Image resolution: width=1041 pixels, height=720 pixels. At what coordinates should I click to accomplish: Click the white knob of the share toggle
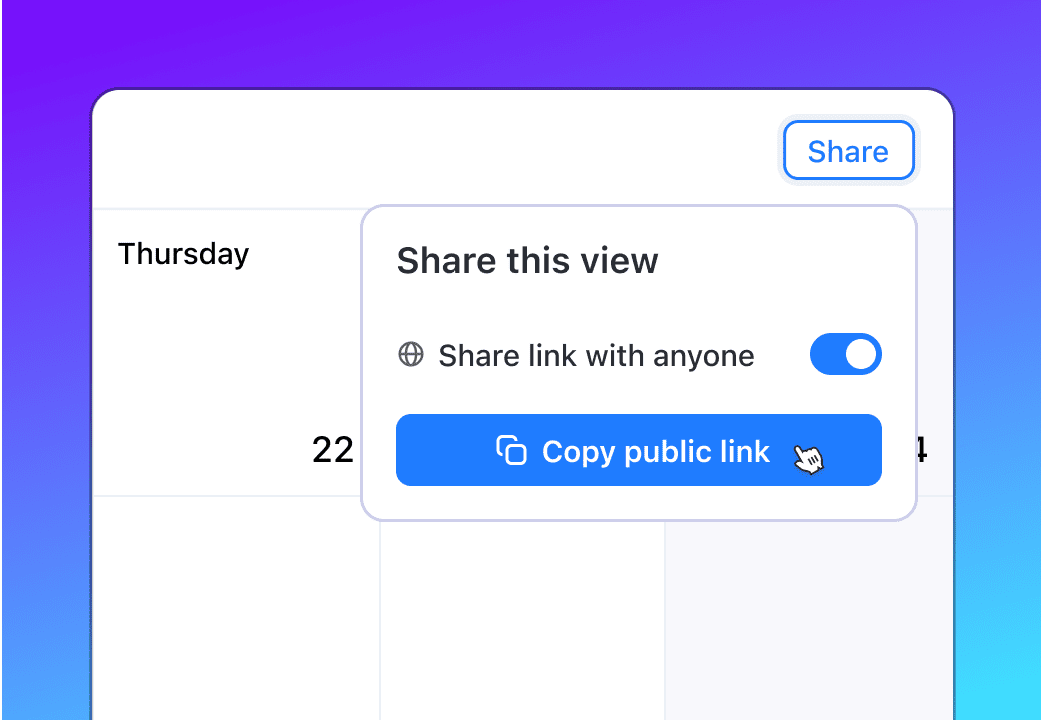861,355
